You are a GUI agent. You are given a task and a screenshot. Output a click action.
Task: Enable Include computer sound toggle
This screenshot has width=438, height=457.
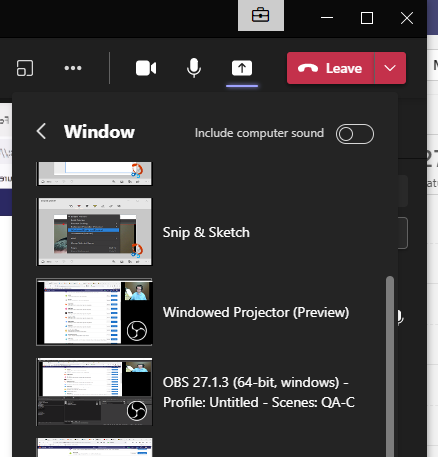[x=355, y=134]
